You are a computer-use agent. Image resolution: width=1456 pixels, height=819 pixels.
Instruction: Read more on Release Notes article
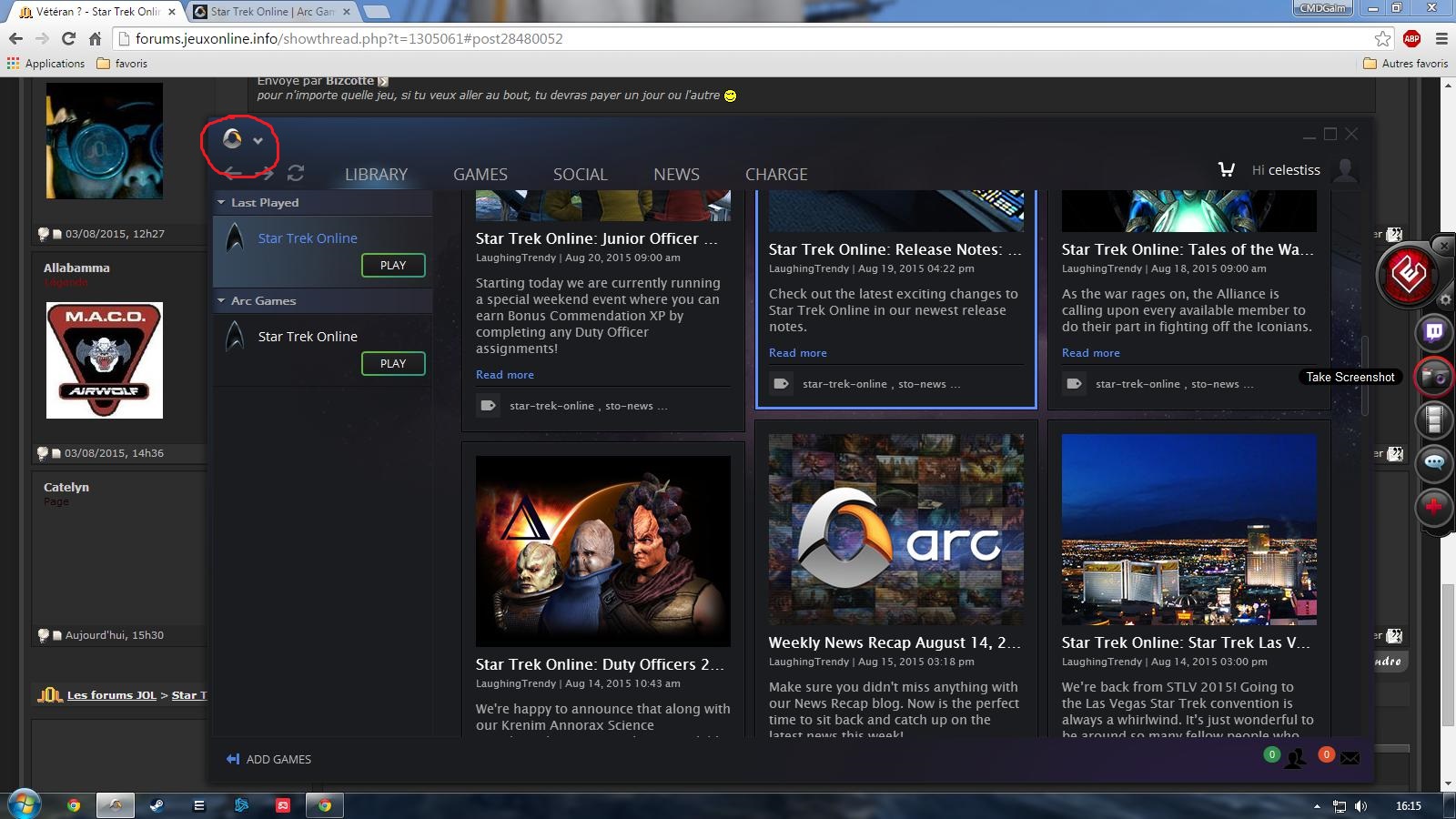click(798, 353)
